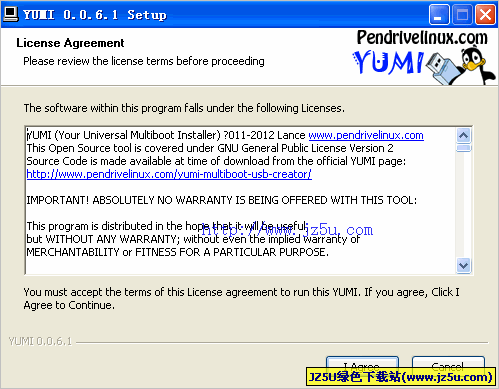Open the yumi-multiboot-usb-creator URL link
The image size is (499, 389).
[x=169, y=174]
